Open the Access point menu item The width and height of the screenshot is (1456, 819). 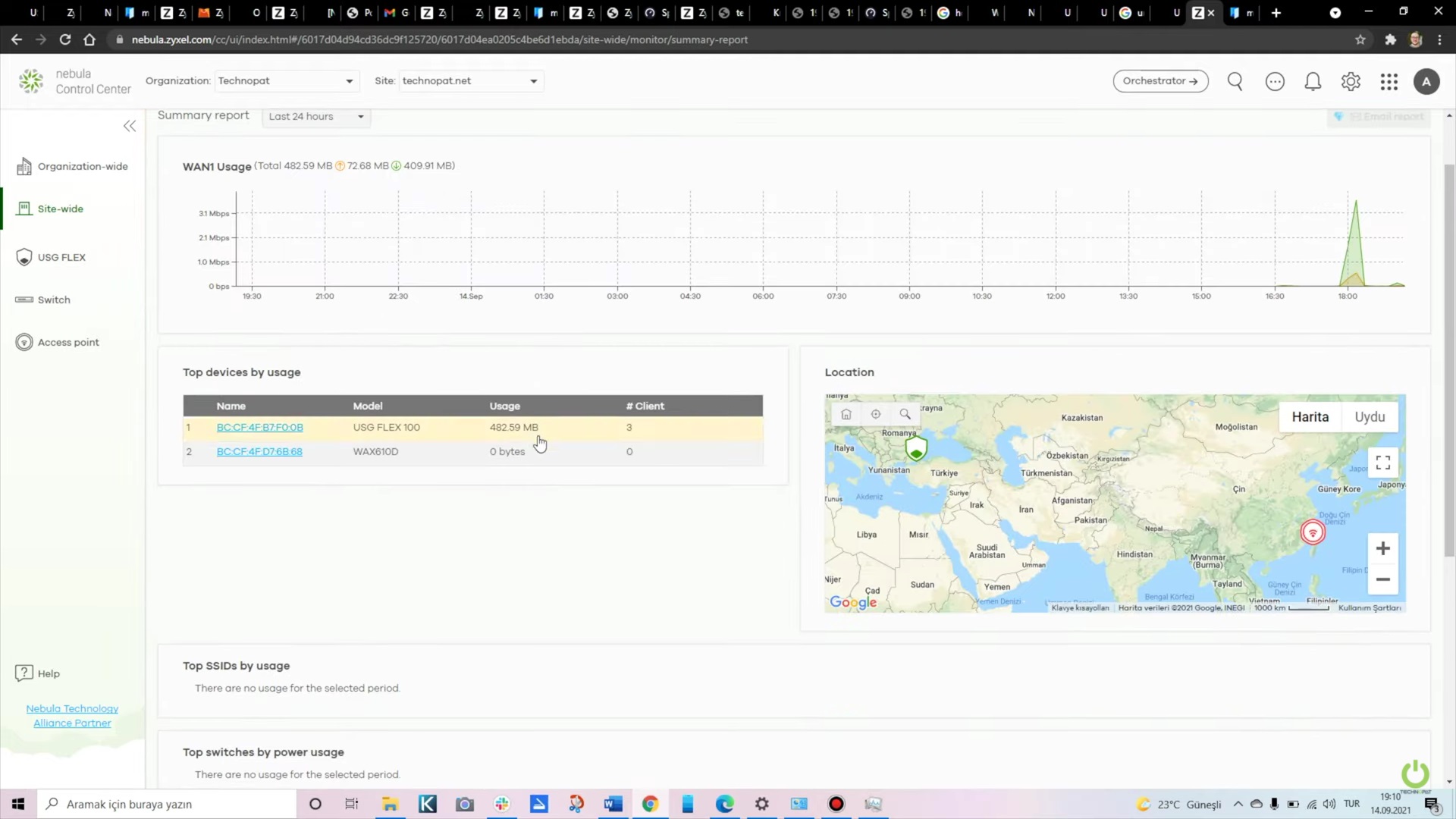coord(68,342)
